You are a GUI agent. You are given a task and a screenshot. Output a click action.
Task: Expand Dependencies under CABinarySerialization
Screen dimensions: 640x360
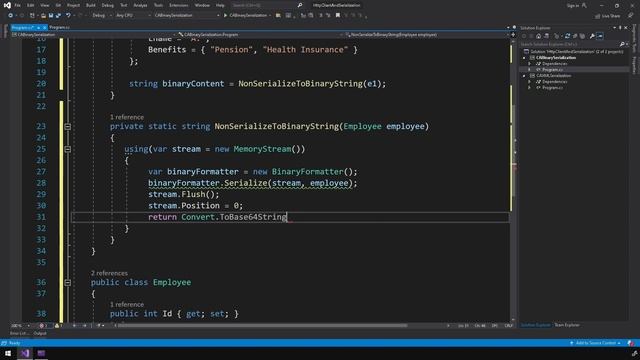(529, 64)
